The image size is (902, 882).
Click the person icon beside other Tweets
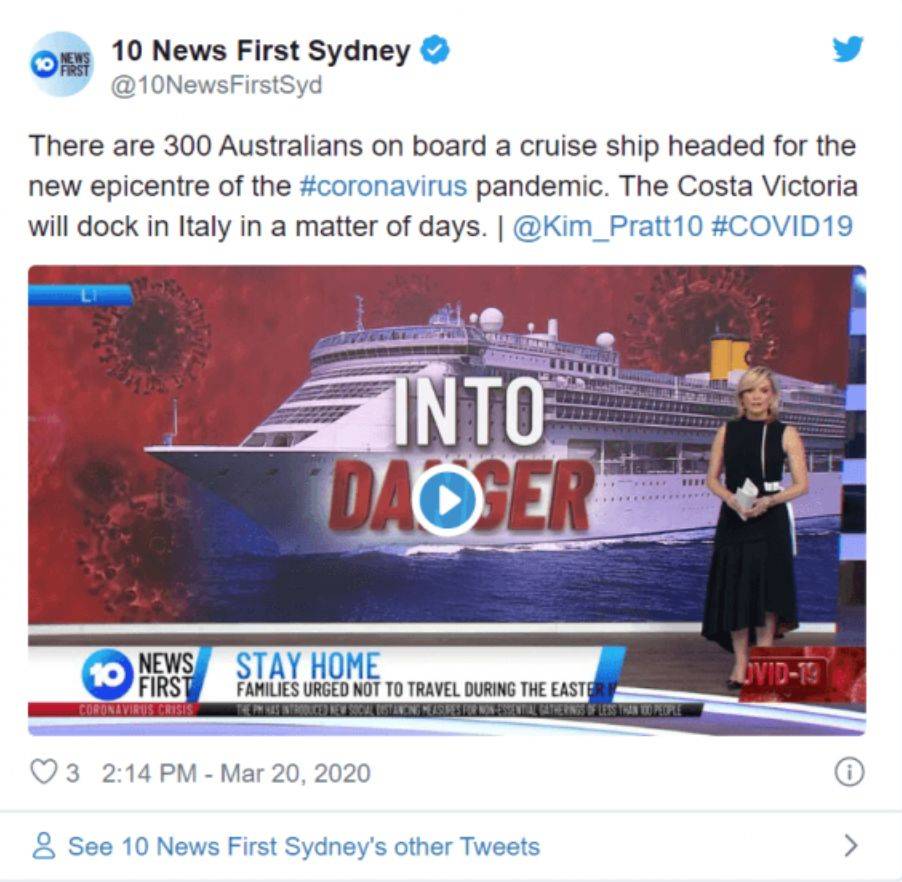[x=44, y=846]
